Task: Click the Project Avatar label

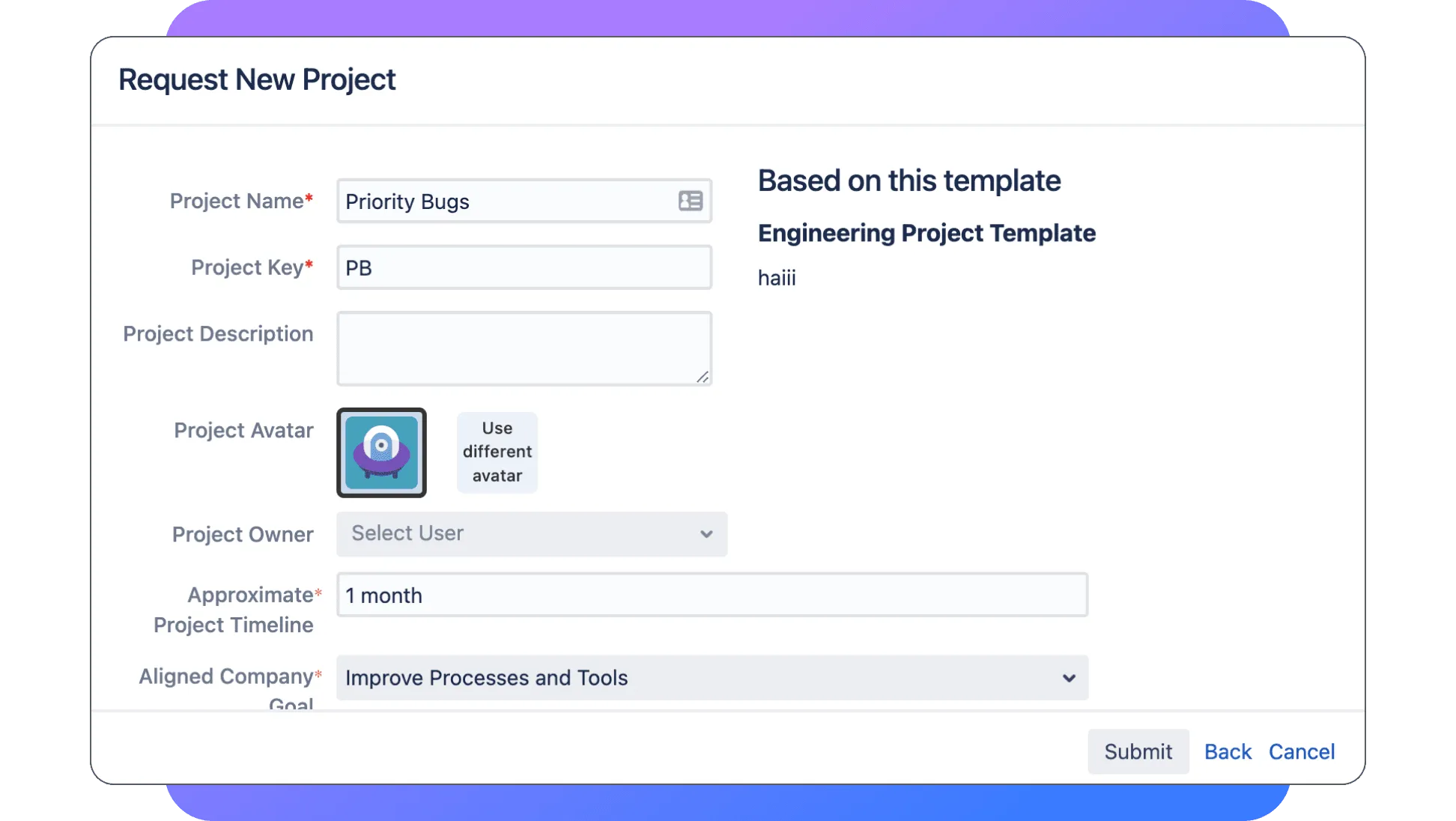Action: coord(243,430)
